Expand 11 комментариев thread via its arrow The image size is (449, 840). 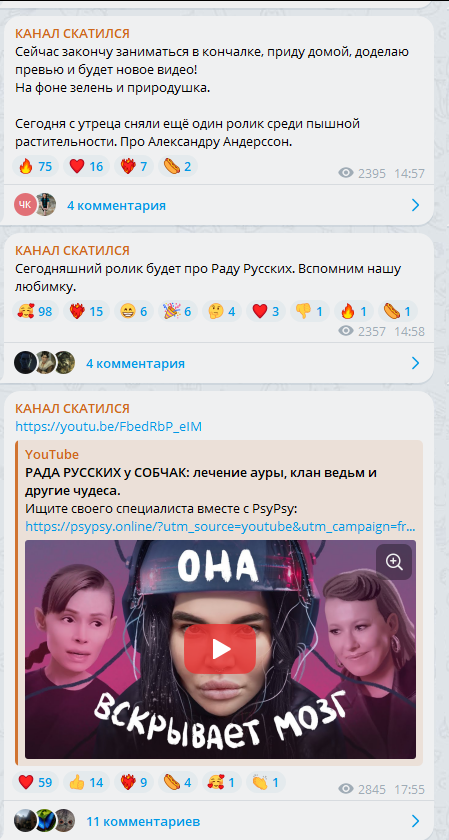click(415, 821)
